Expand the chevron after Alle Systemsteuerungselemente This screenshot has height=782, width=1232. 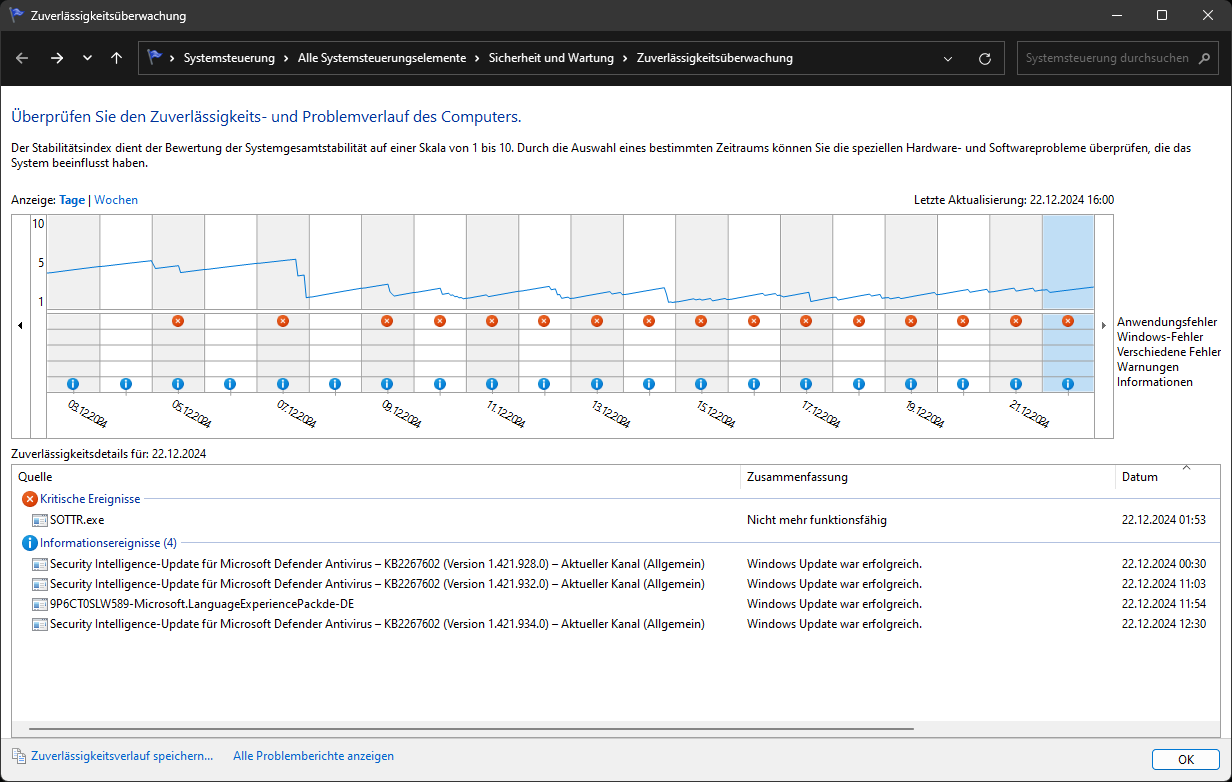(x=477, y=58)
